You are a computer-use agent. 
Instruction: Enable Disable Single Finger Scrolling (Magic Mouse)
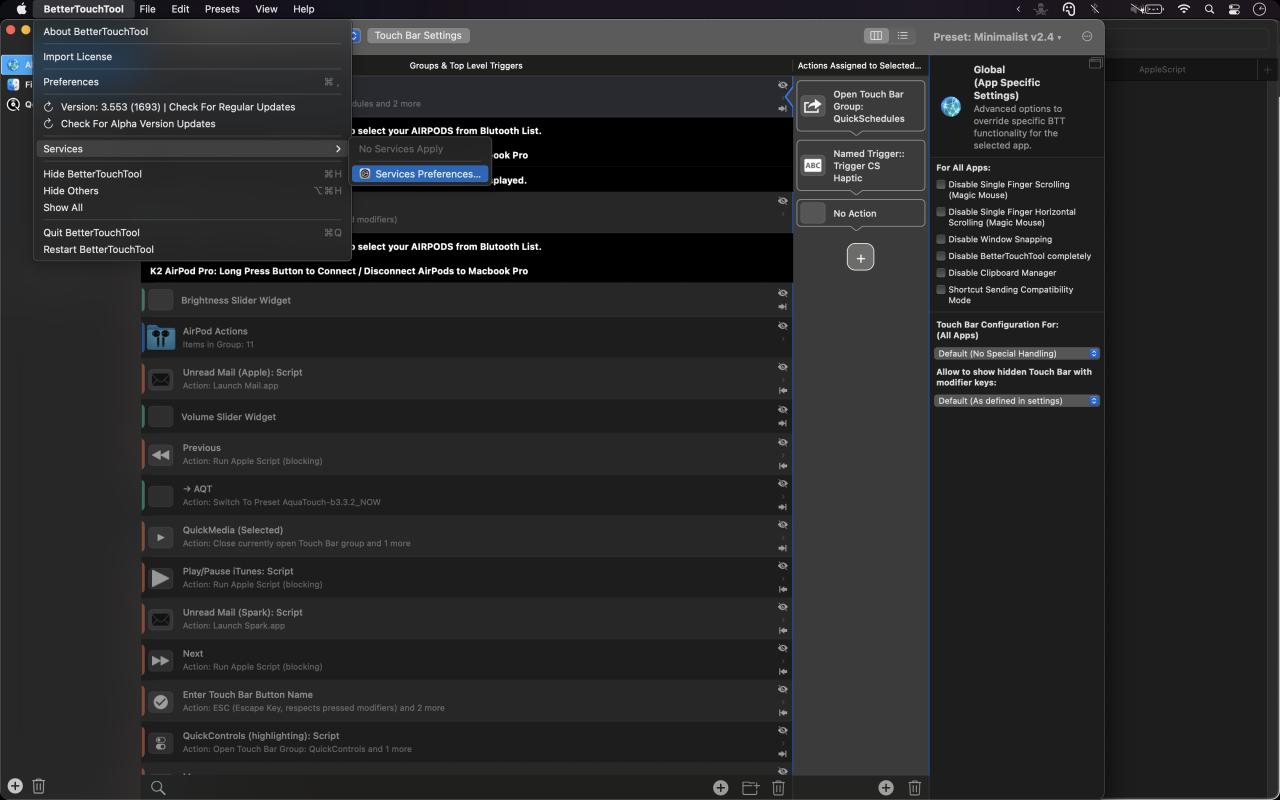click(x=941, y=185)
